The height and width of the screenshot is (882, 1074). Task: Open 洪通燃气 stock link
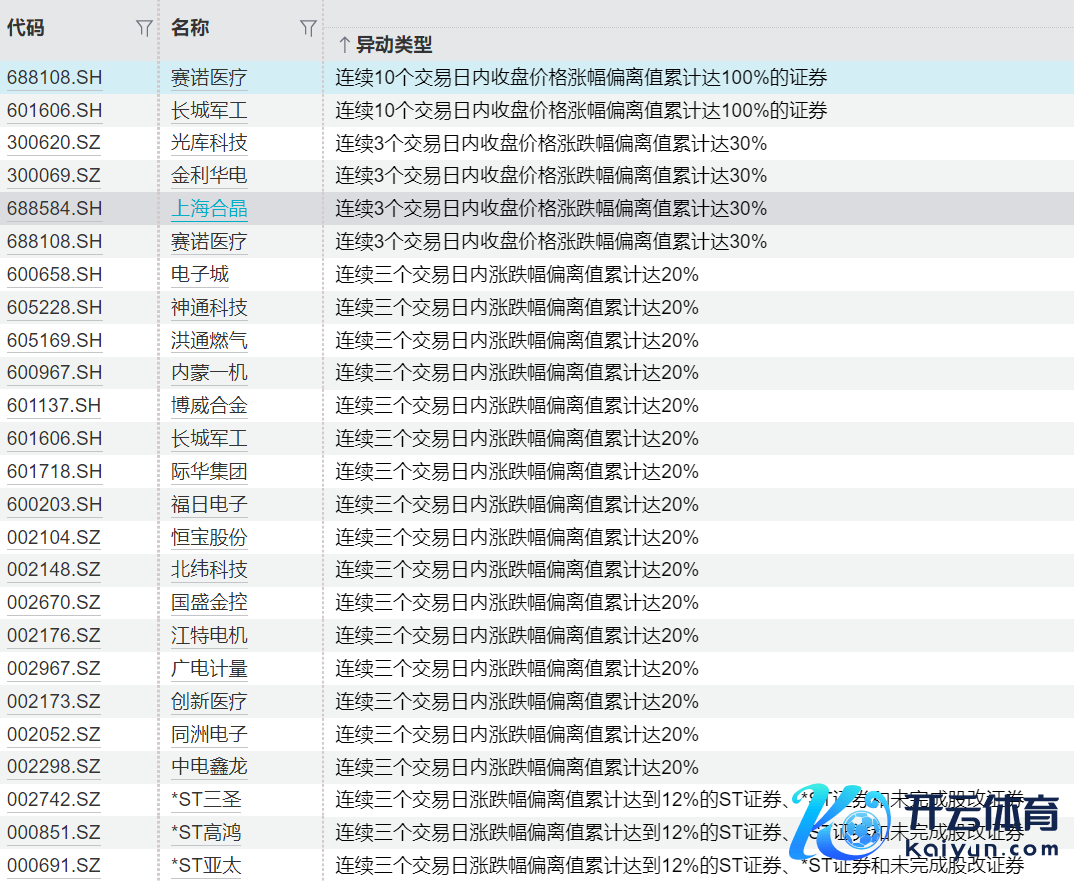(209, 340)
